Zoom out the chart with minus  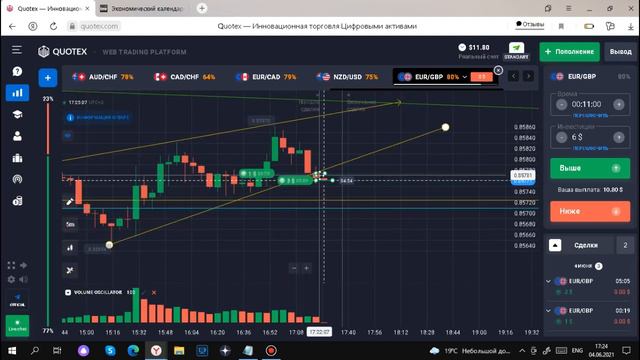click(294, 268)
